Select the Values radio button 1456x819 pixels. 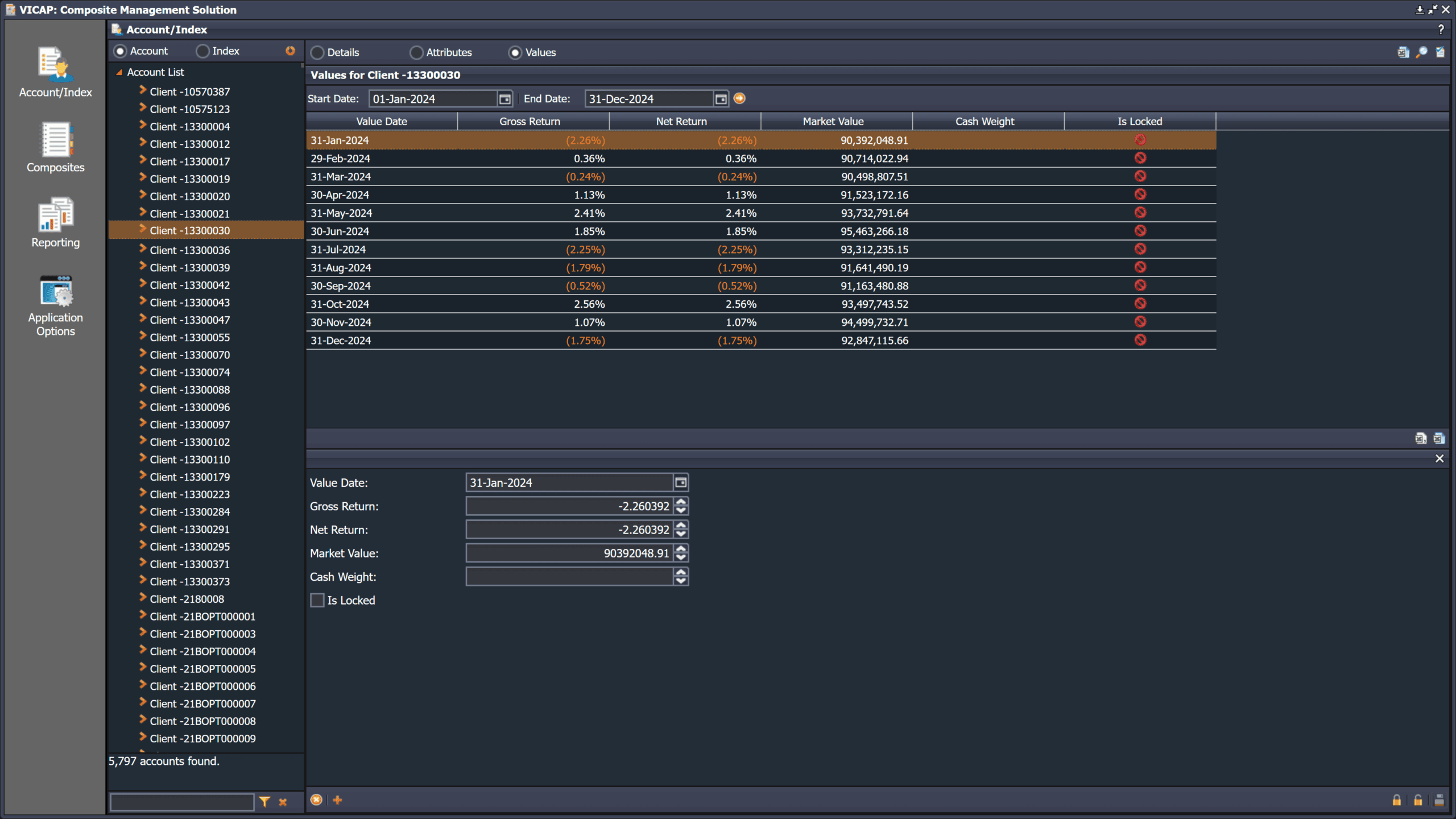(x=515, y=53)
